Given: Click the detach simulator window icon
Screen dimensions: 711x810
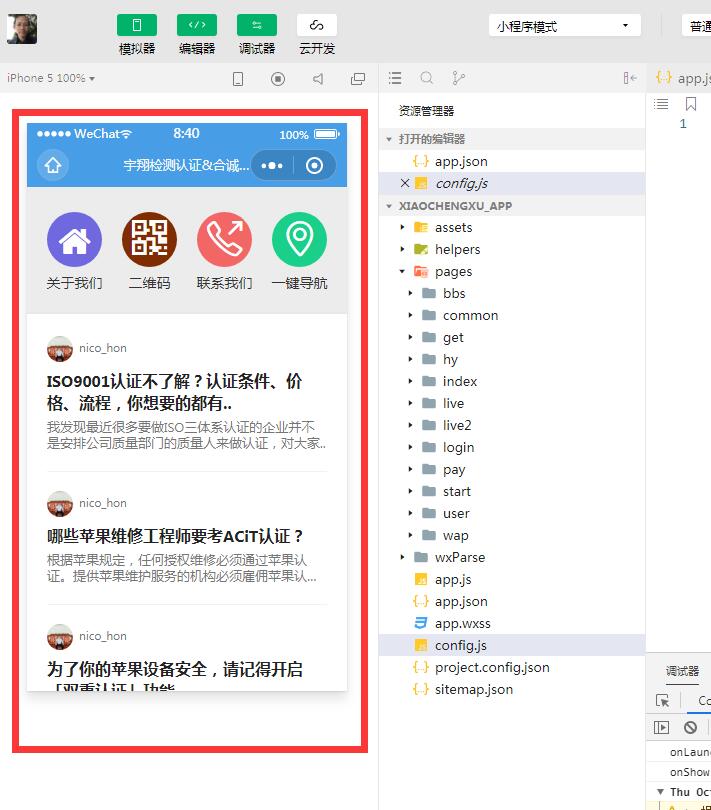Looking at the screenshot, I should pyautogui.click(x=358, y=78).
